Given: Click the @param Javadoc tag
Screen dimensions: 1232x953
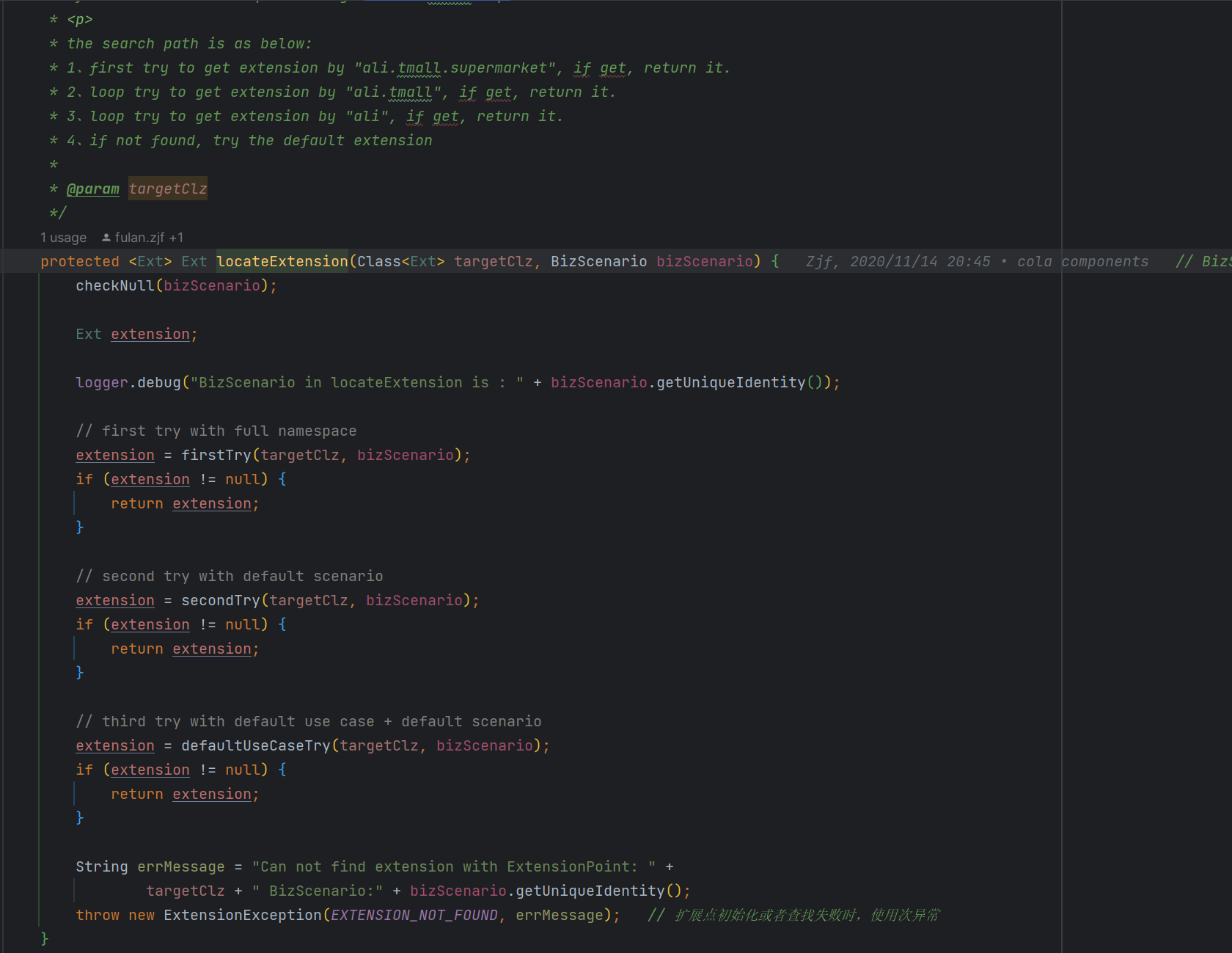Looking at the screenshot, I should pyautogui.click(x=92, y=189).
